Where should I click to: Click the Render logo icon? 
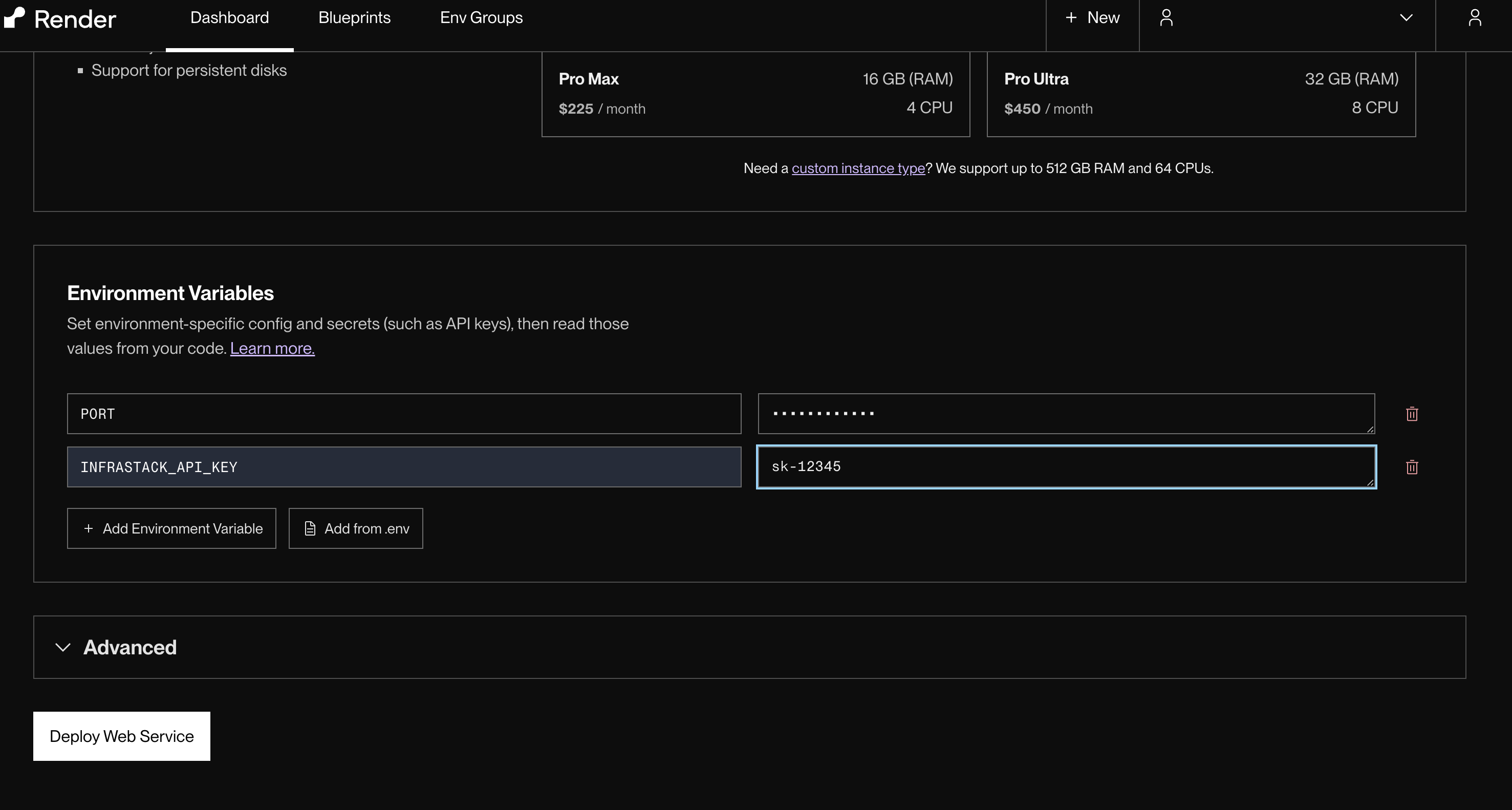click(x=15, y=17)
